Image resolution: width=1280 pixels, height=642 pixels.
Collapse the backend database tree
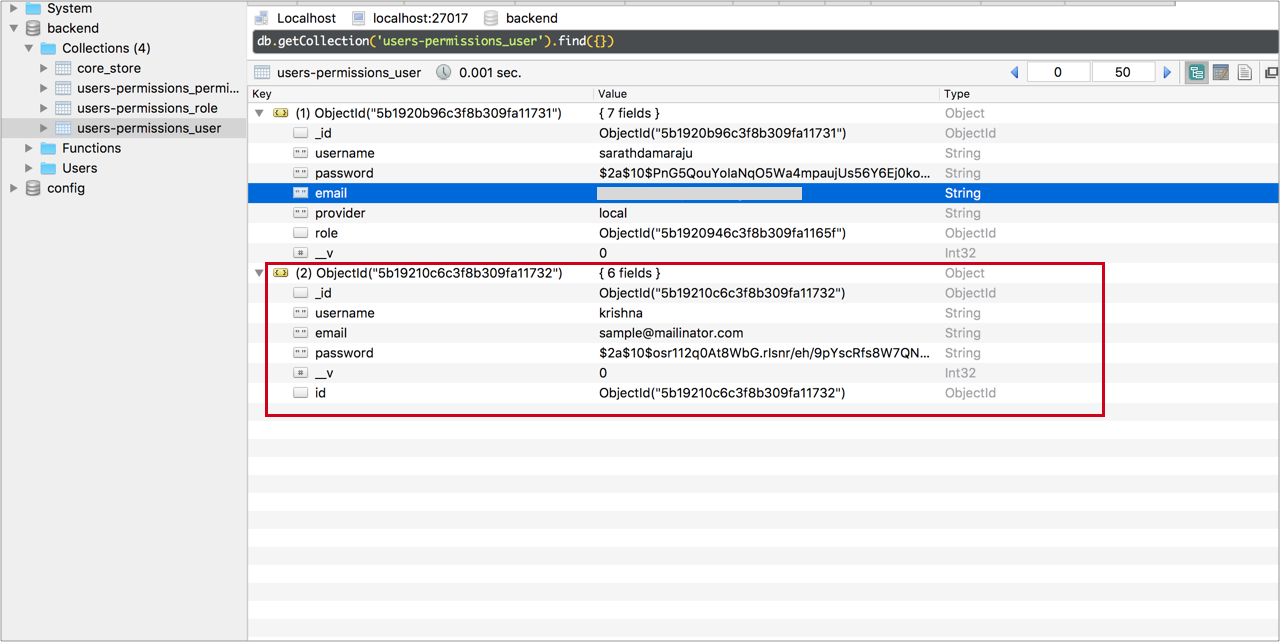(15, 28)
